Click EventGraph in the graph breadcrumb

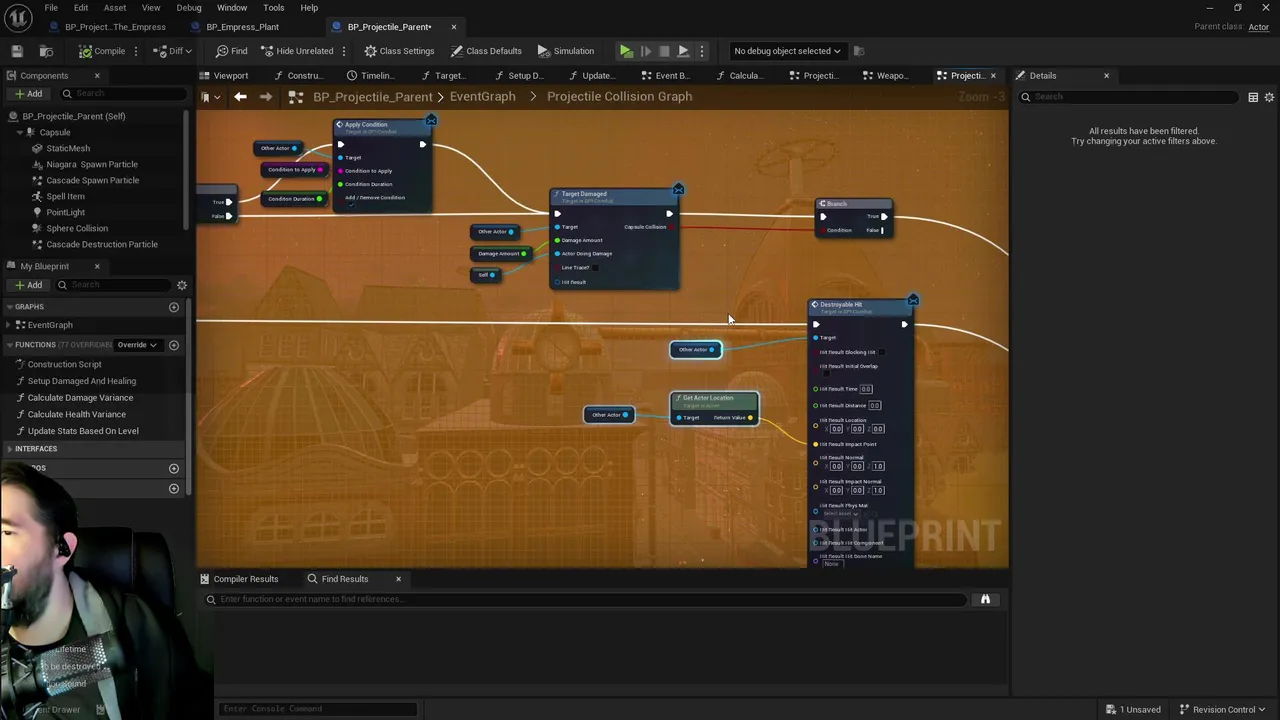tap(483, 97)
